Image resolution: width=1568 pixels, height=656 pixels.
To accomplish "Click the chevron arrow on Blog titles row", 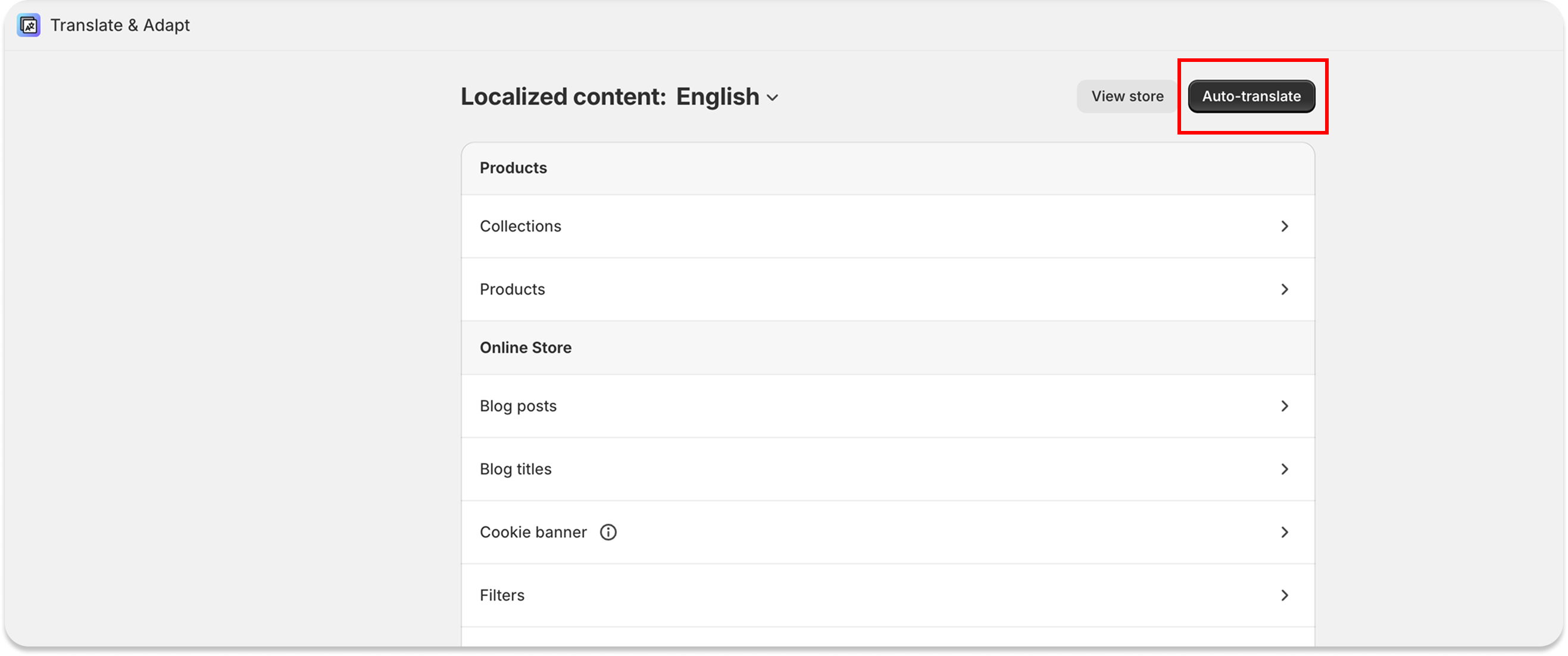I will tap(1285, 469).
